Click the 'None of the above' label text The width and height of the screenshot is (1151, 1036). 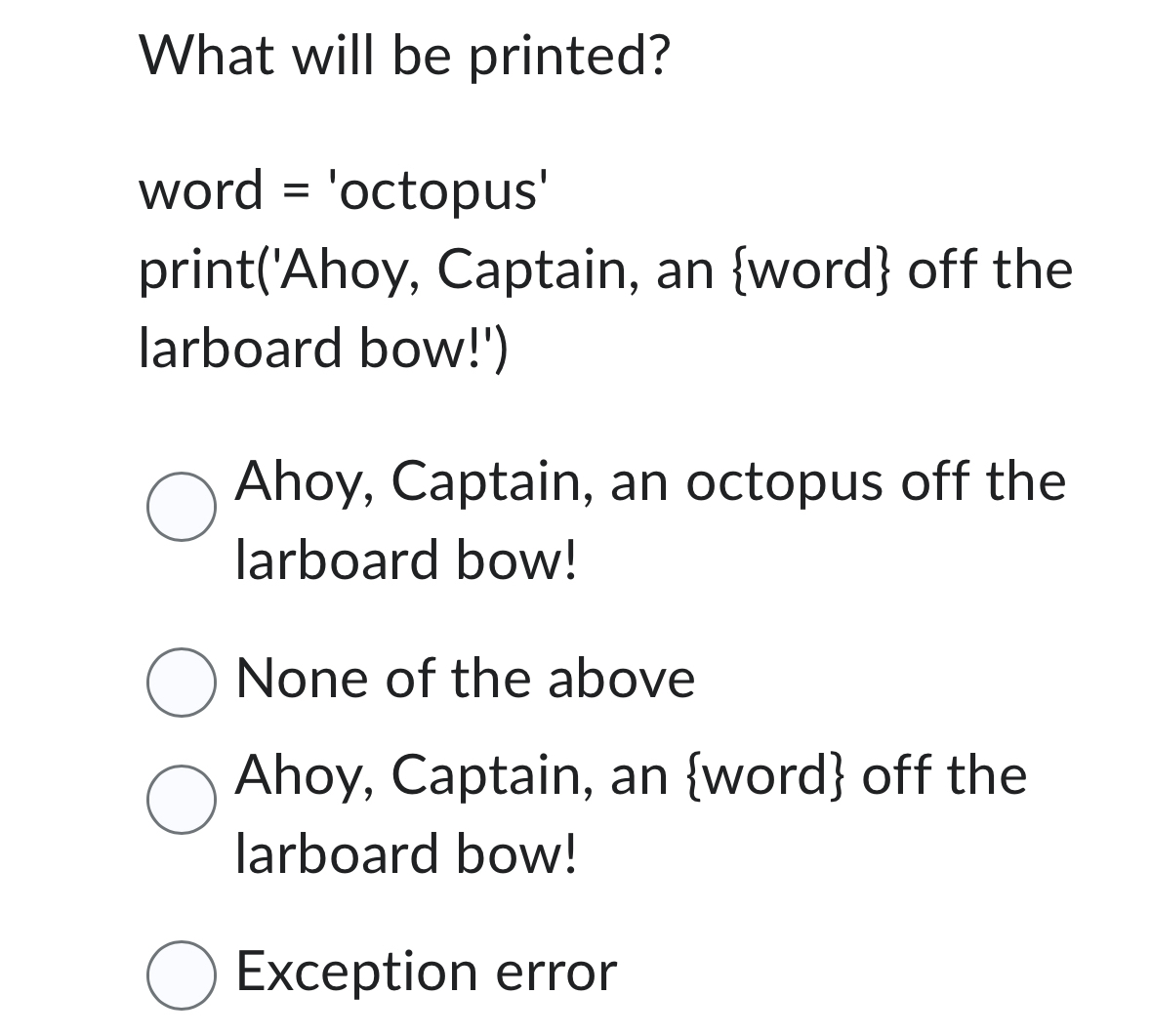466,680
